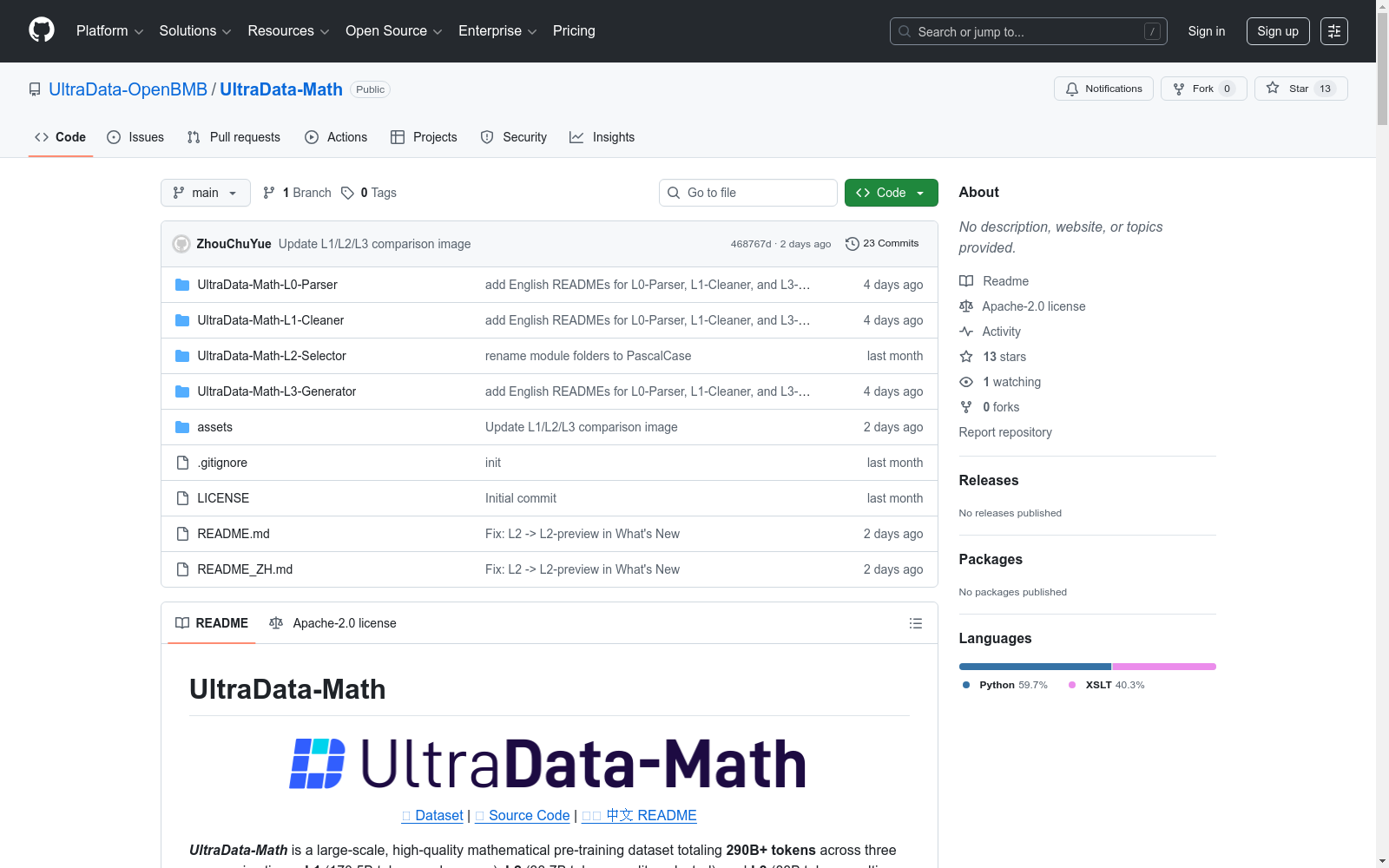Click the ZhouChuYue author avatar
The height and width of the screenshot is (868, 1389).
click(x=181, y=244)
